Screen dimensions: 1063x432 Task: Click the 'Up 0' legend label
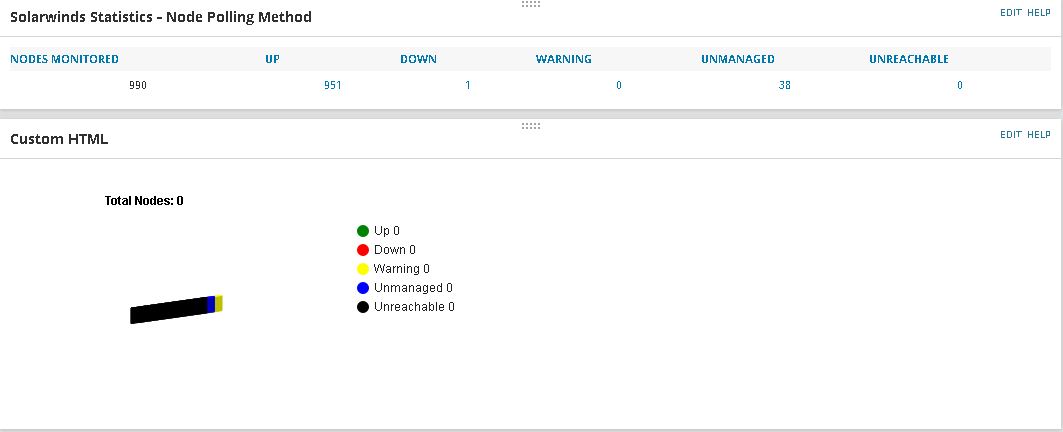[386, 231]
